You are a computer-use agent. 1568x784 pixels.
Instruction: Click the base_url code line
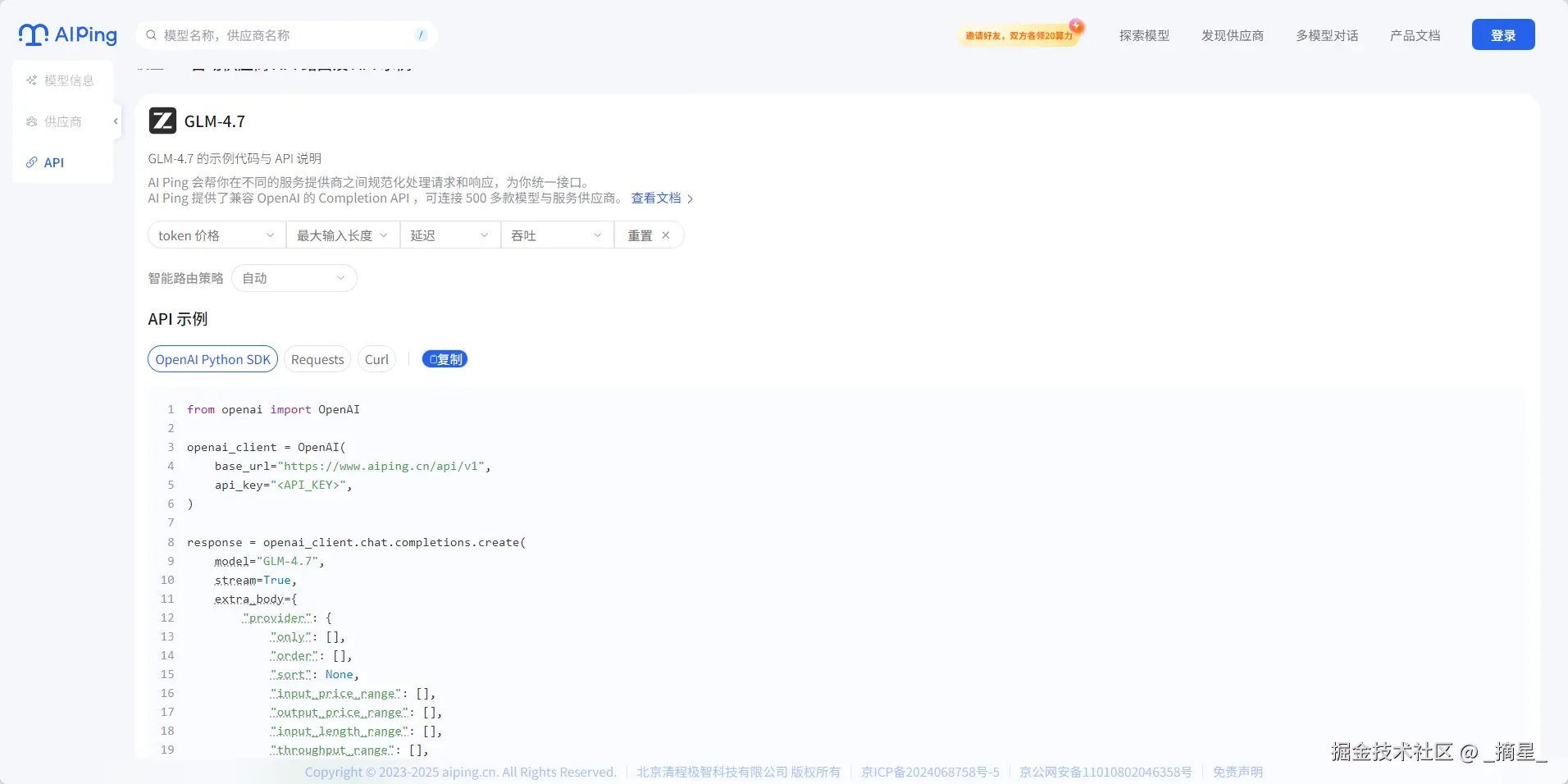[x=353, y=466]
